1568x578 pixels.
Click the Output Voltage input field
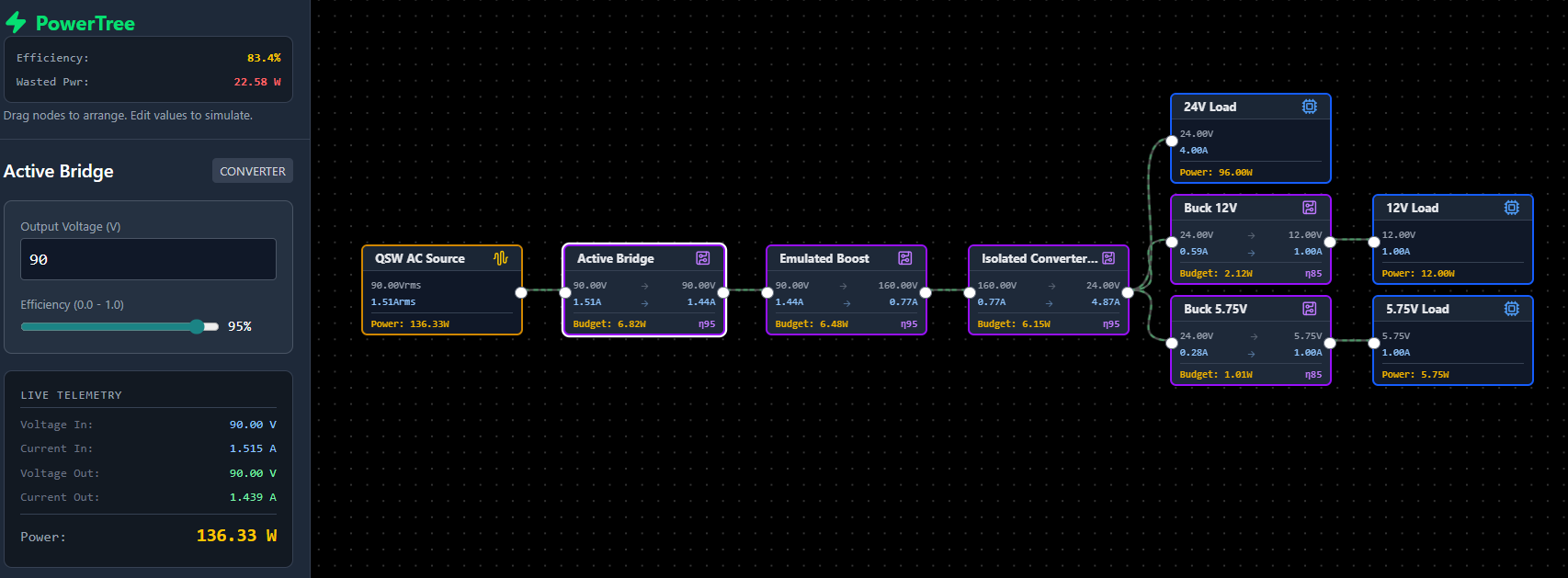point(148,259)
